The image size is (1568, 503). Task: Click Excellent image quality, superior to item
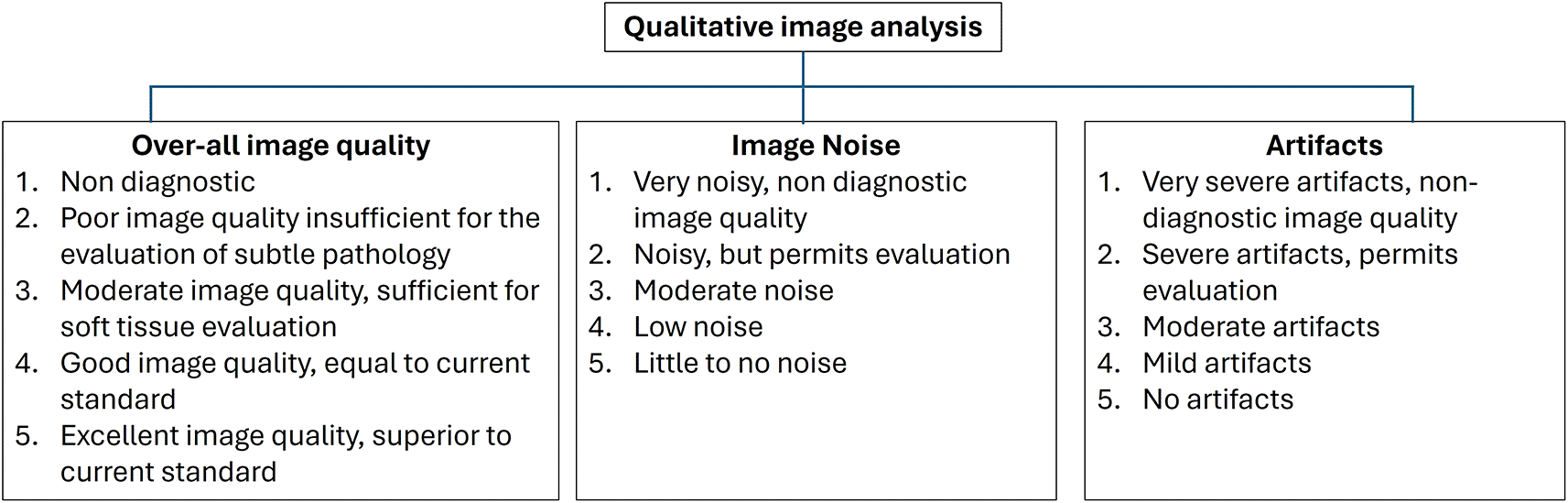[286, 454]
